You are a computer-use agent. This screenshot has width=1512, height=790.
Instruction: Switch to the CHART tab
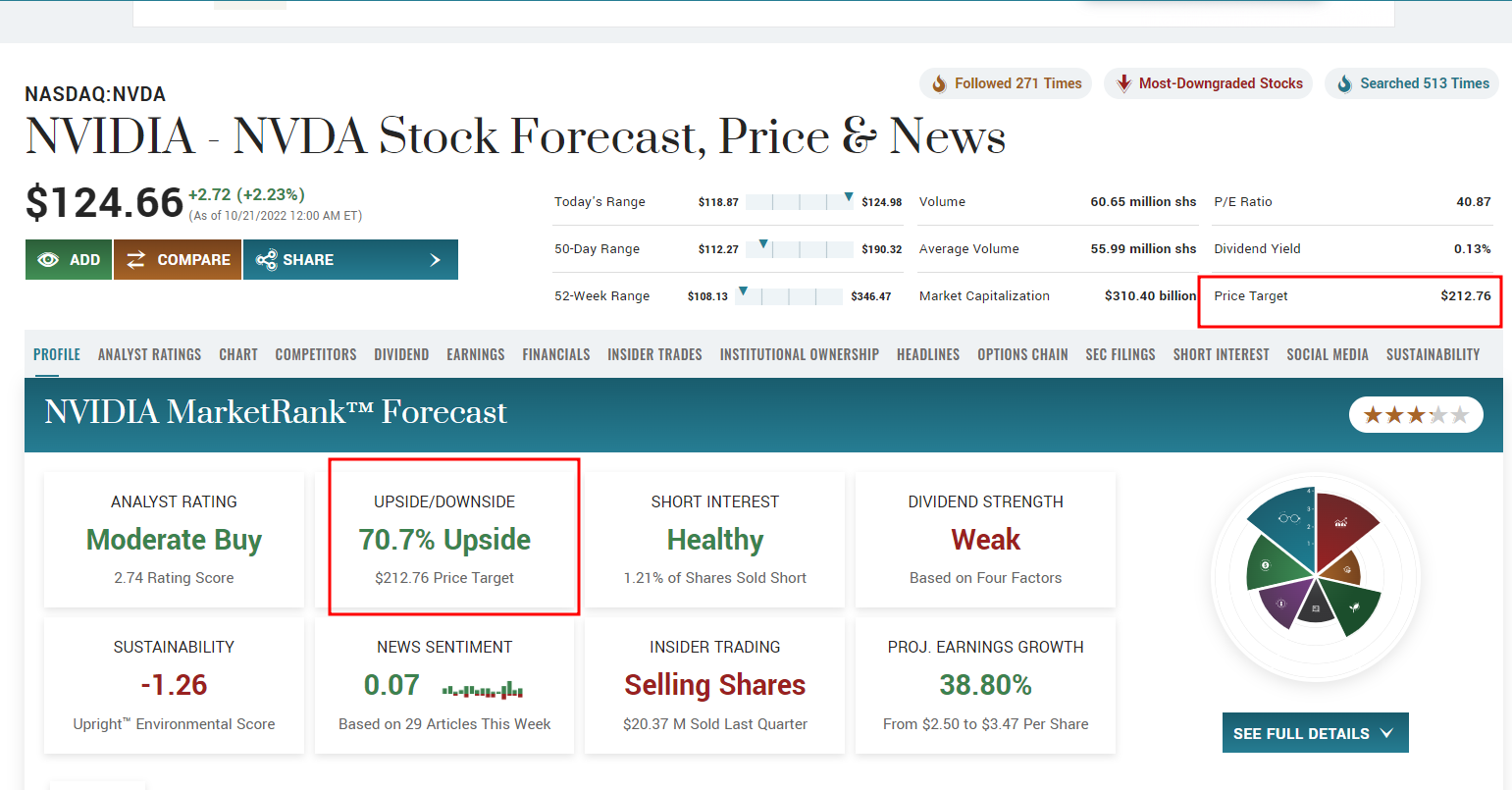coord(238,354)
